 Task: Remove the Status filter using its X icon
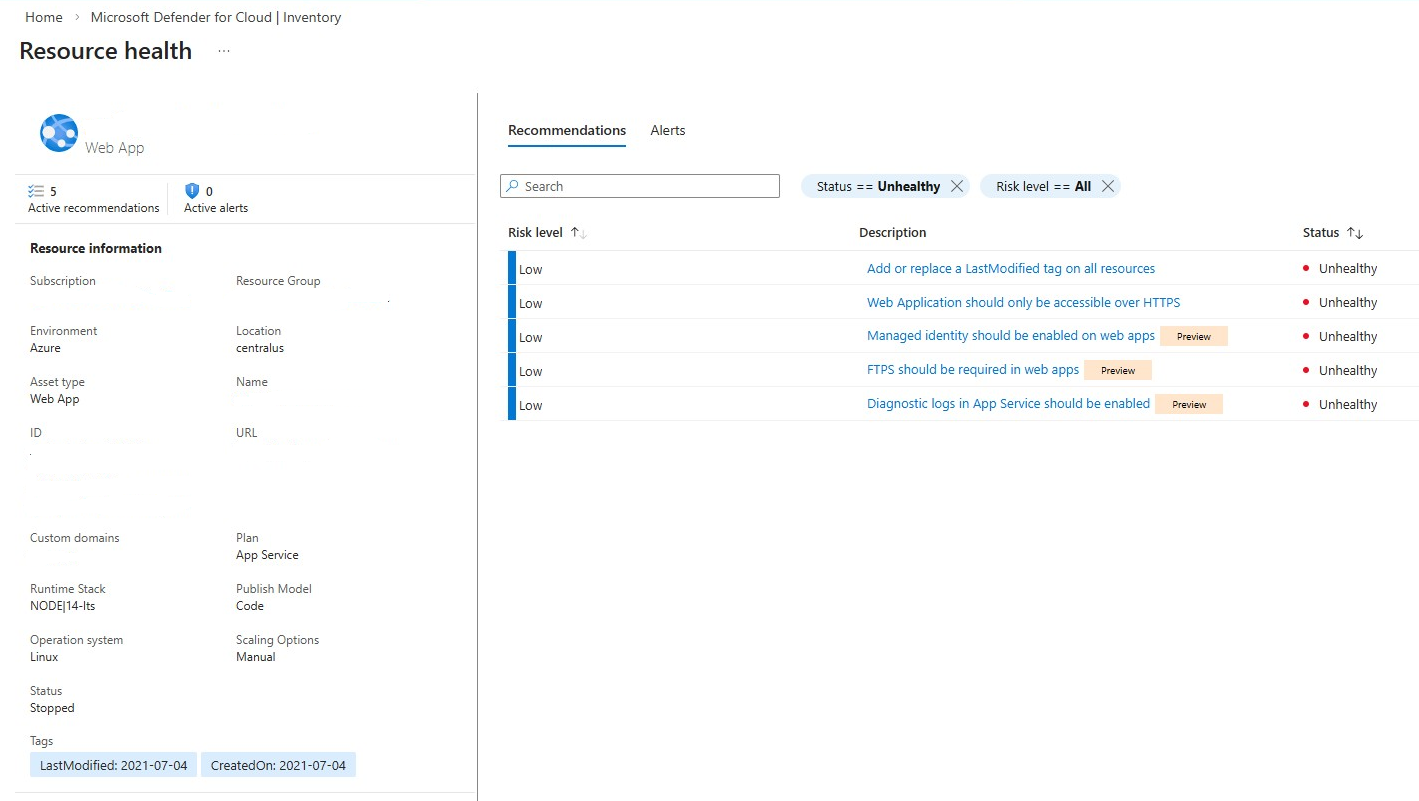(956, 186)
